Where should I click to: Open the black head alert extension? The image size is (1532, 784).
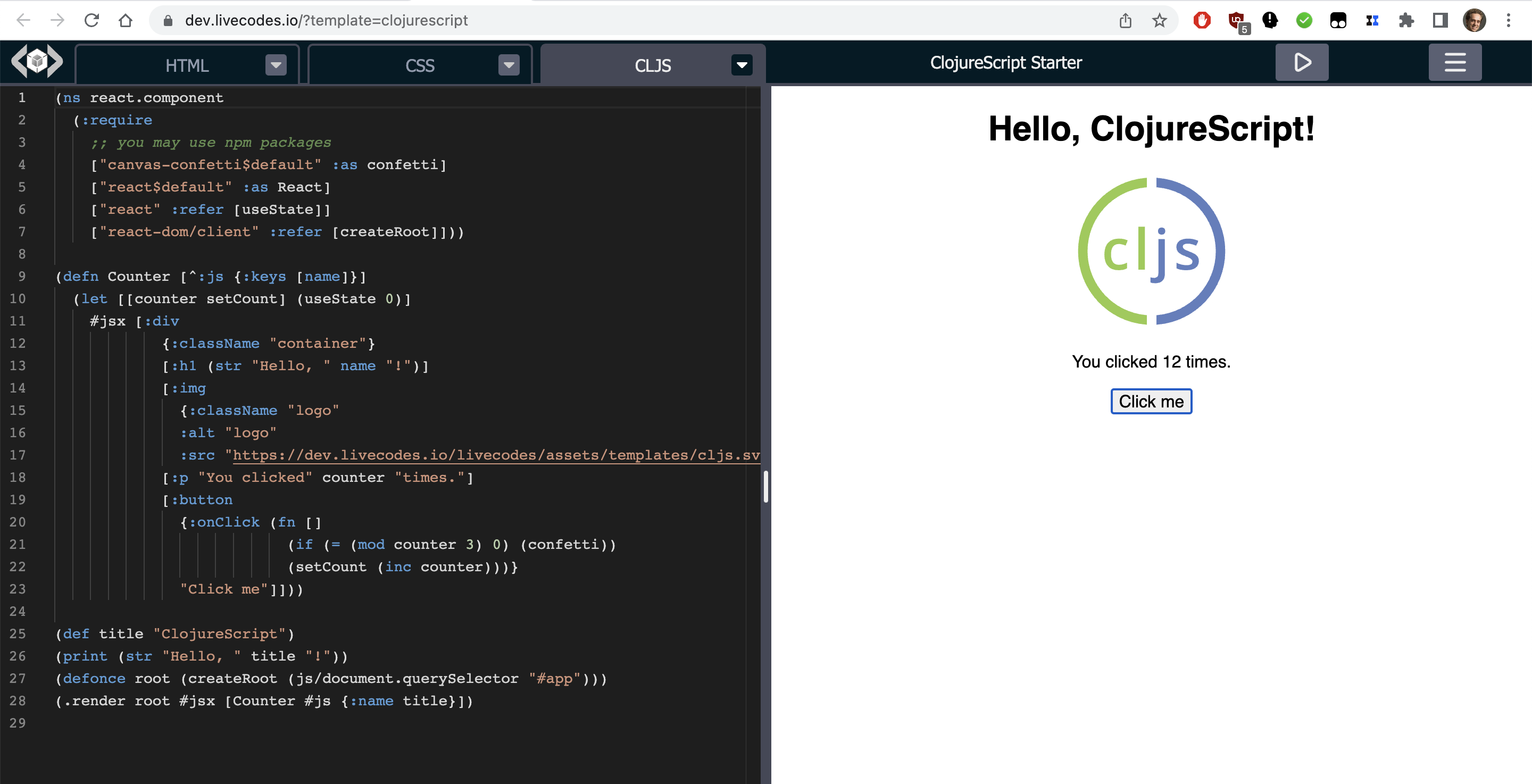point(1270,20)
